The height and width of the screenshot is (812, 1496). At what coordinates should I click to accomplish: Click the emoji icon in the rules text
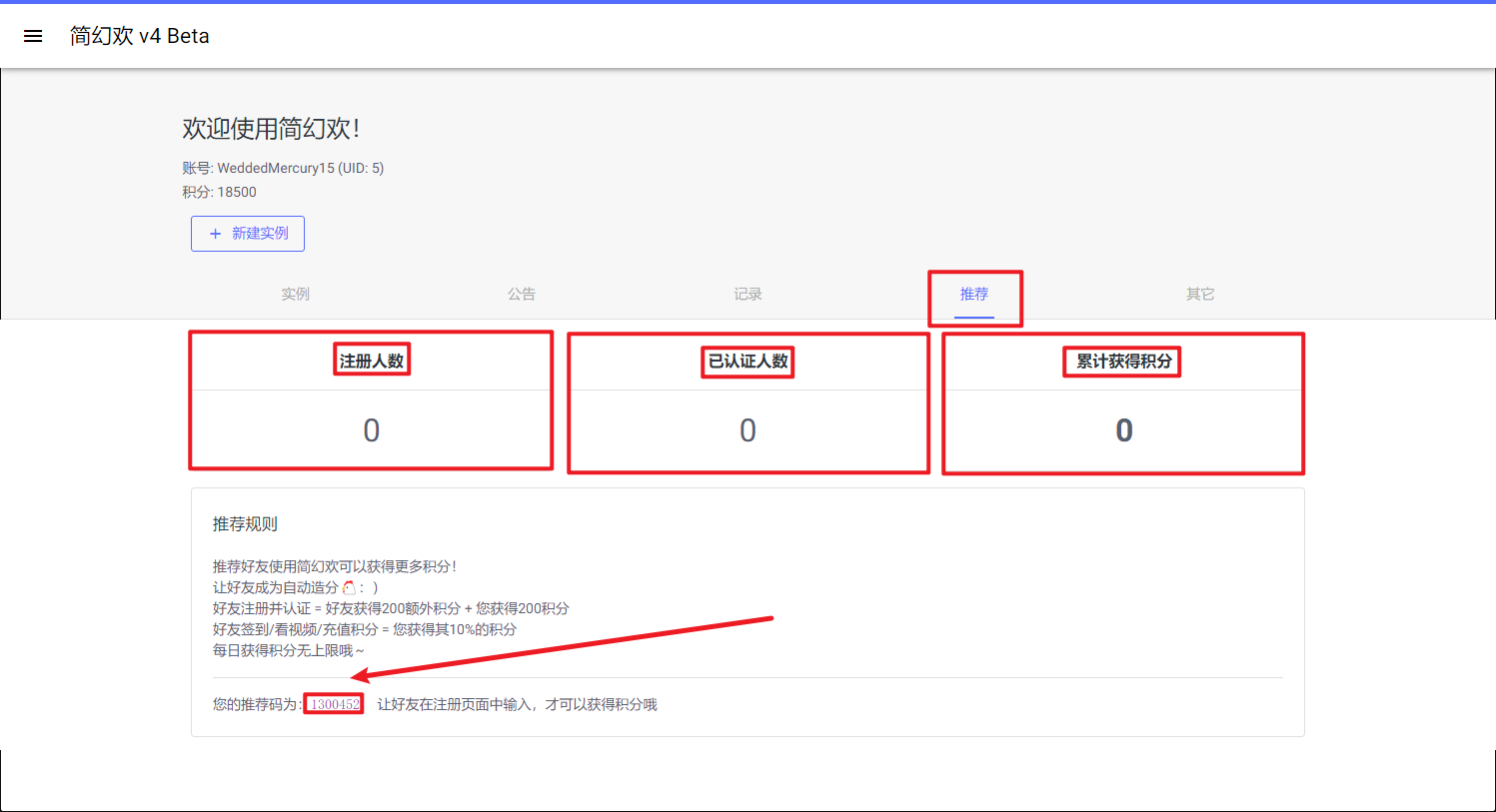349,587
